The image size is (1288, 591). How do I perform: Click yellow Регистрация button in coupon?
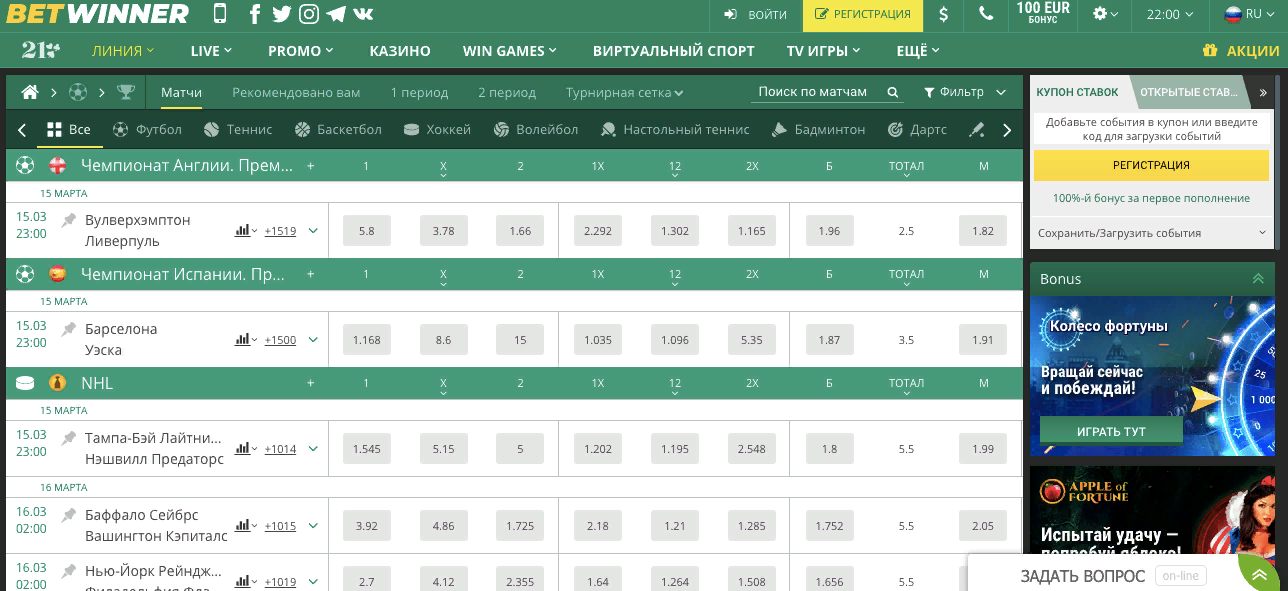tap(1151, 165)
